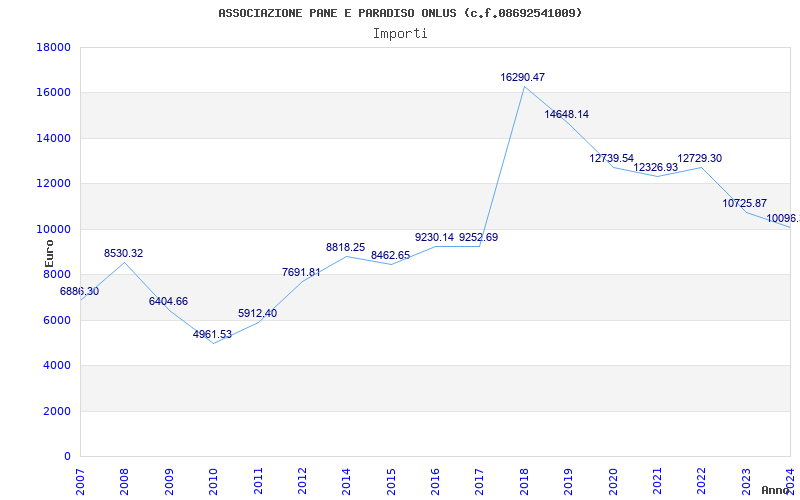Click the y-axis value 4000
The width and height of the screenshot is (800, 500).
tap(57, 366)
